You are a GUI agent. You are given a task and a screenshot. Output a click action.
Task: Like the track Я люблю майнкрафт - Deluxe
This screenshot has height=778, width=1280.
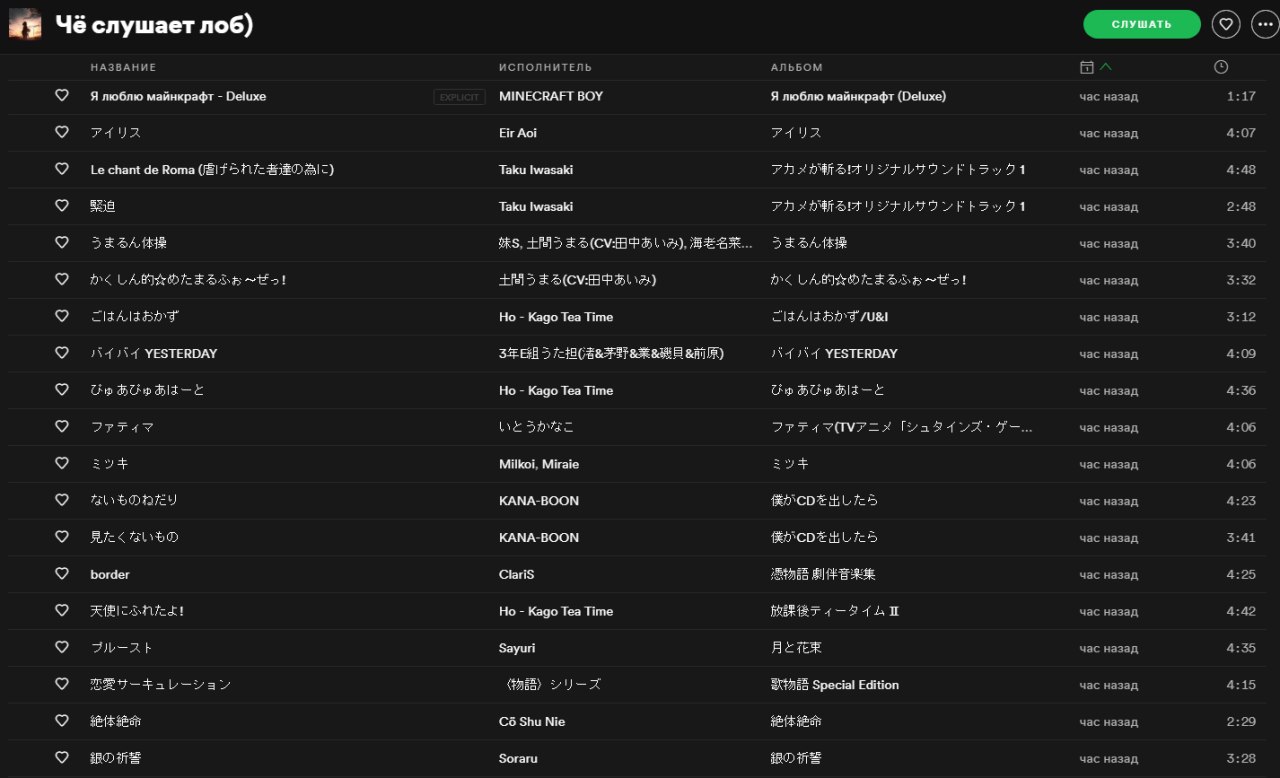click(62, 96)
